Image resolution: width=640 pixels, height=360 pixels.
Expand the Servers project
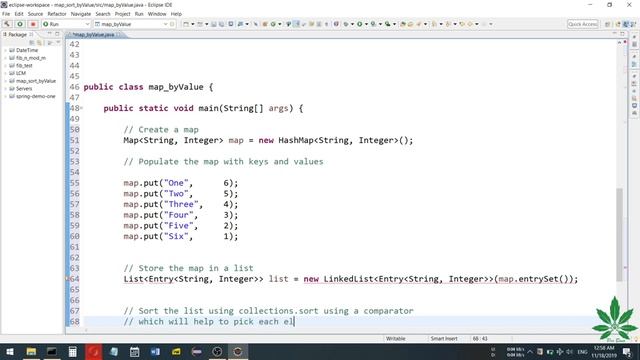click(6, 89)
